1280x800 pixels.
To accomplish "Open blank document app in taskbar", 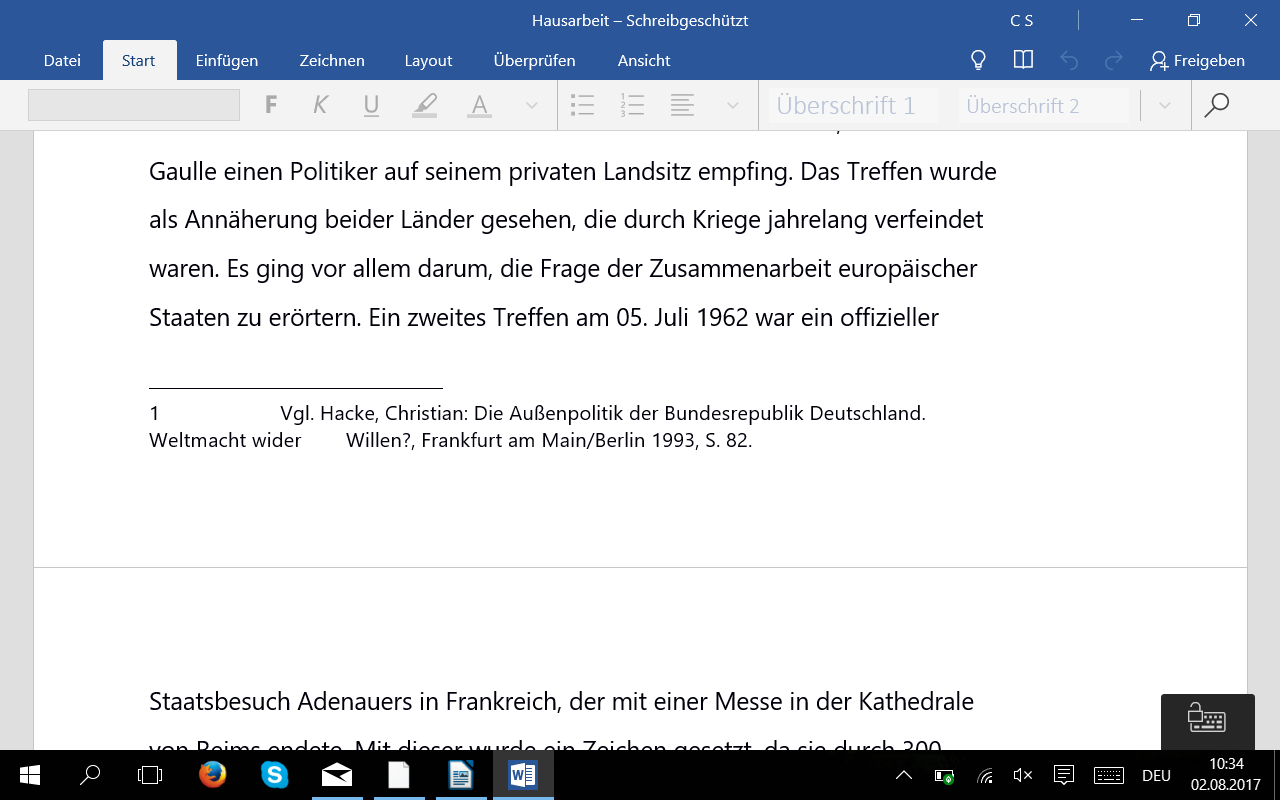I will (x=398, y=775).
